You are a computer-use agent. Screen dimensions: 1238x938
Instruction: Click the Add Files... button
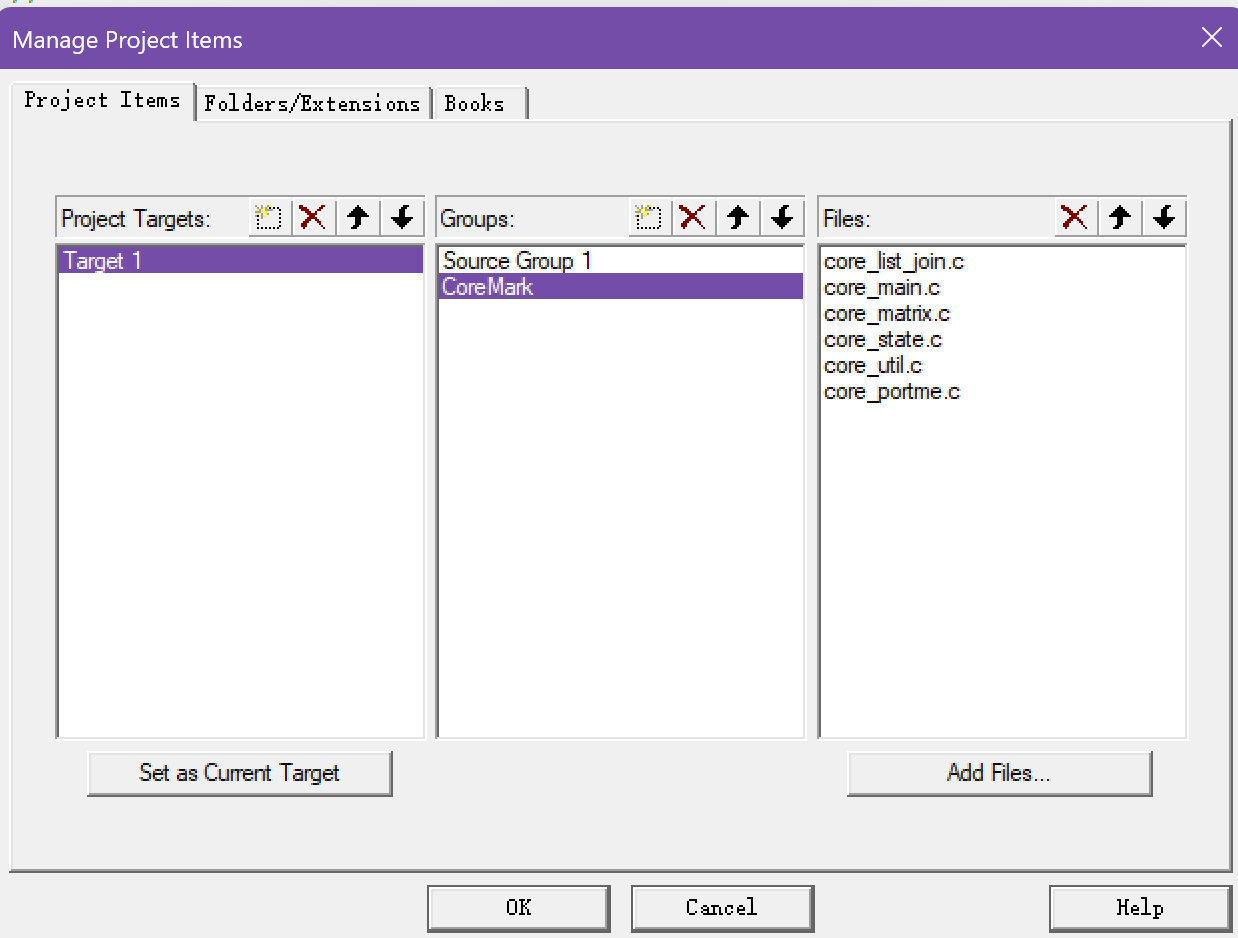point(999,773)
